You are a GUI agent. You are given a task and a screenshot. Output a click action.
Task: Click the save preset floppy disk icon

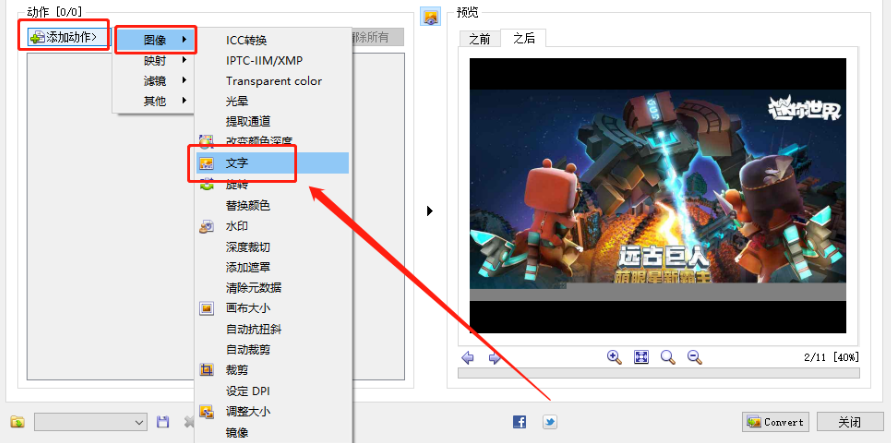tap(163, 422)
